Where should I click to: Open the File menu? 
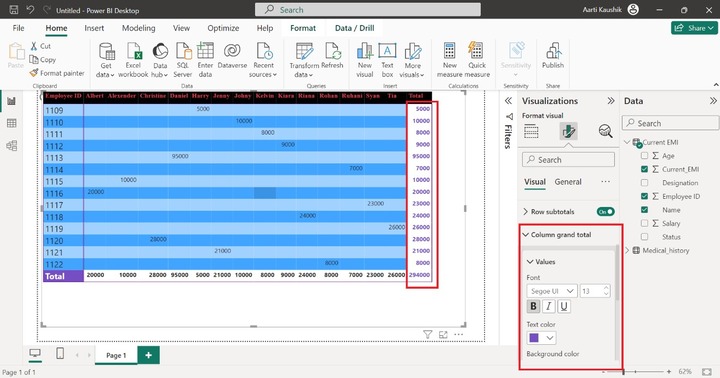(x=18, y=28)
